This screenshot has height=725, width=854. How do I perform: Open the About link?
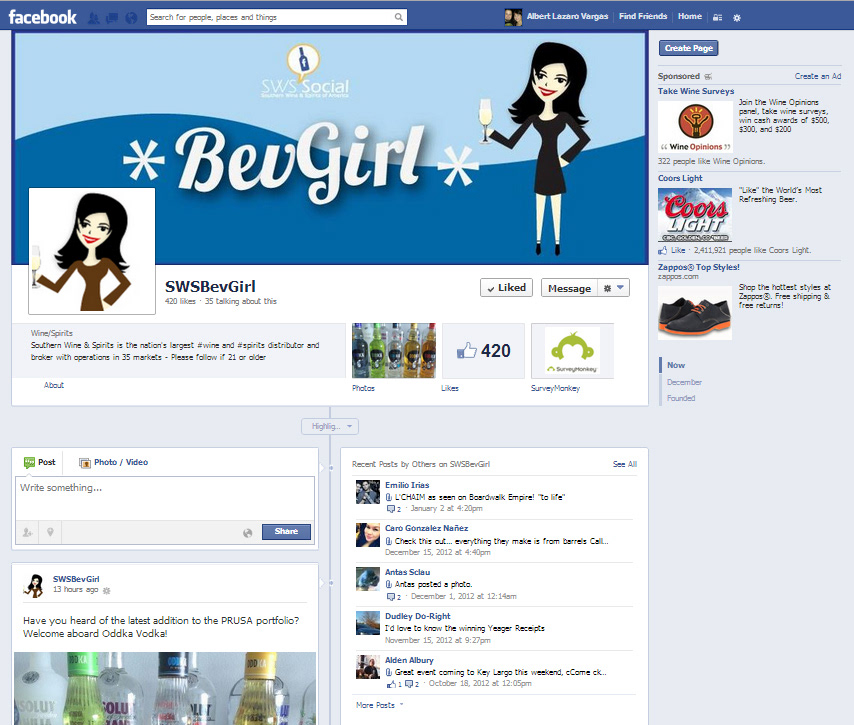54,385
